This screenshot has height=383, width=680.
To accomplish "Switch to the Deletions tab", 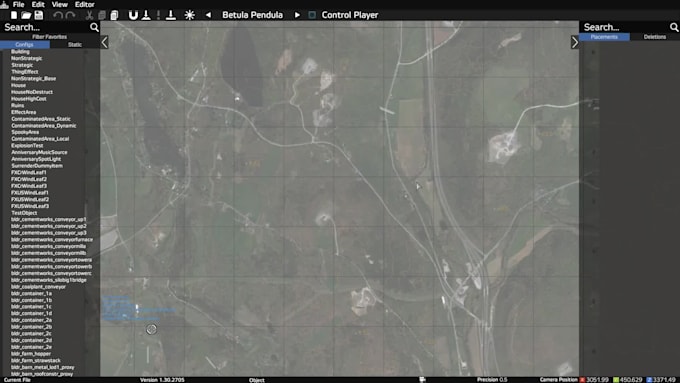I will 655,37.
